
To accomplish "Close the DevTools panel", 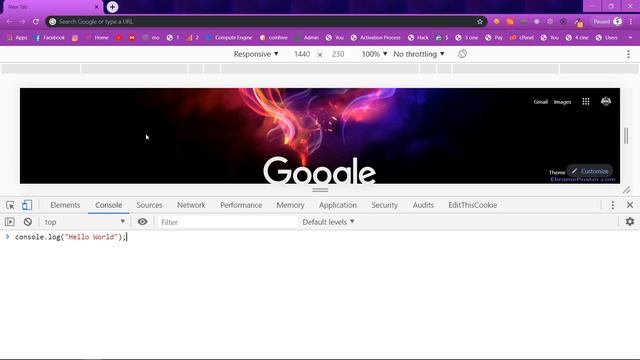I will coord(630,205).
